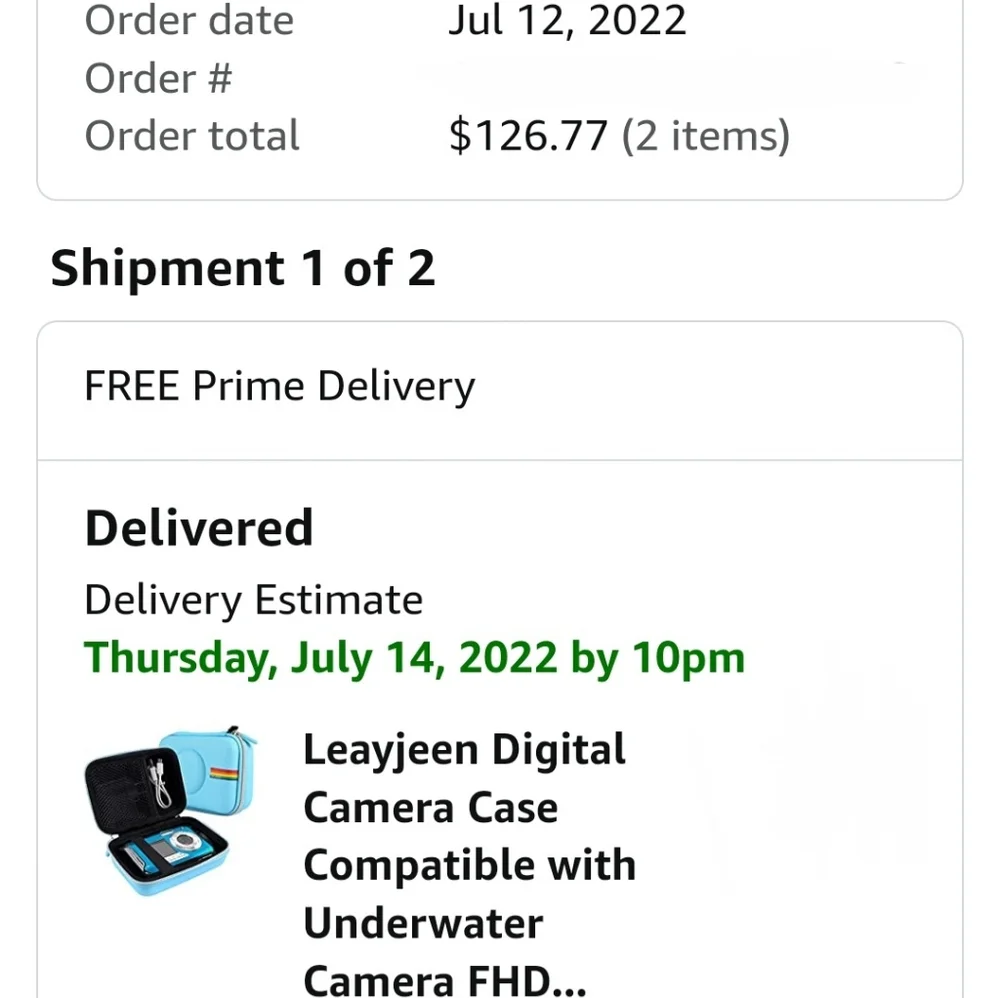Open the Leayjeen camera case product thumbnail
This screenshot has width=1000, height=998.
click(x=171, y=811)
